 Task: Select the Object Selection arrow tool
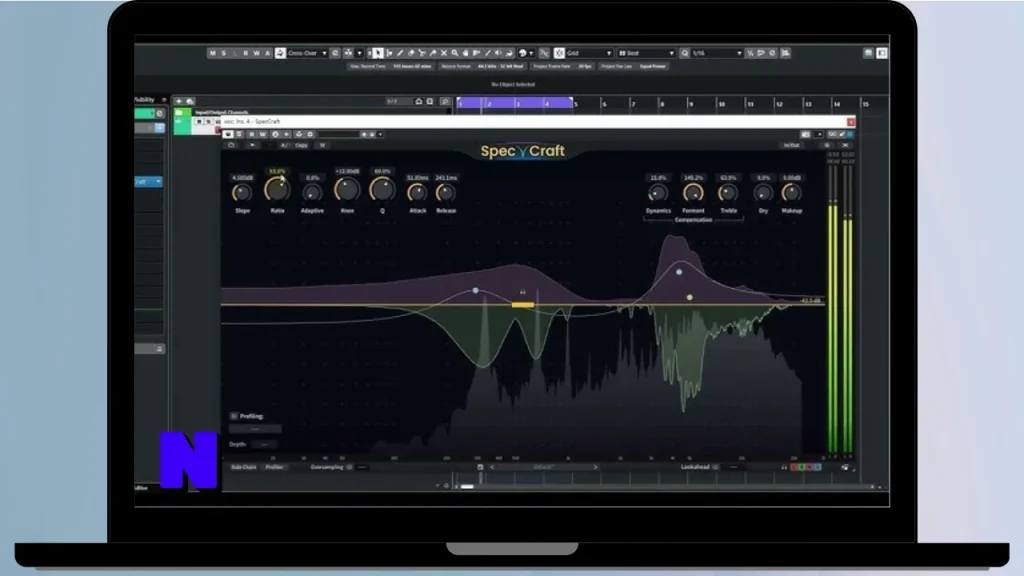(378, 53)
